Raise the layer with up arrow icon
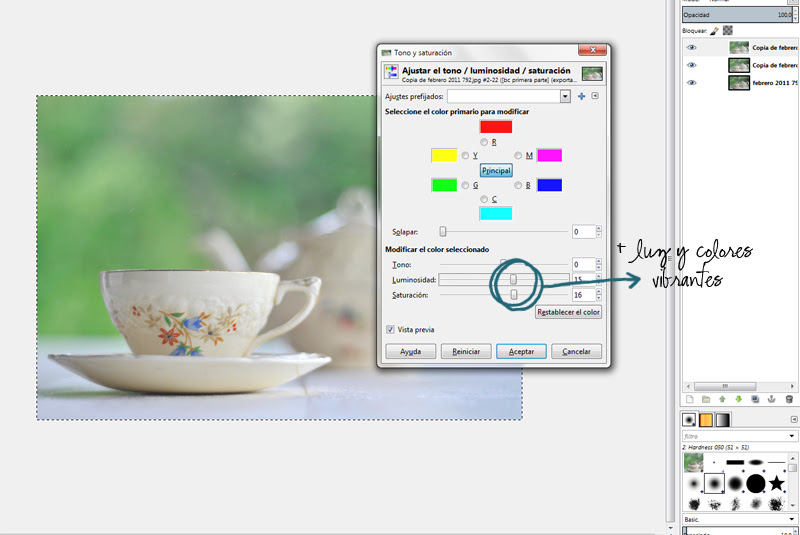 coord(722,399)
